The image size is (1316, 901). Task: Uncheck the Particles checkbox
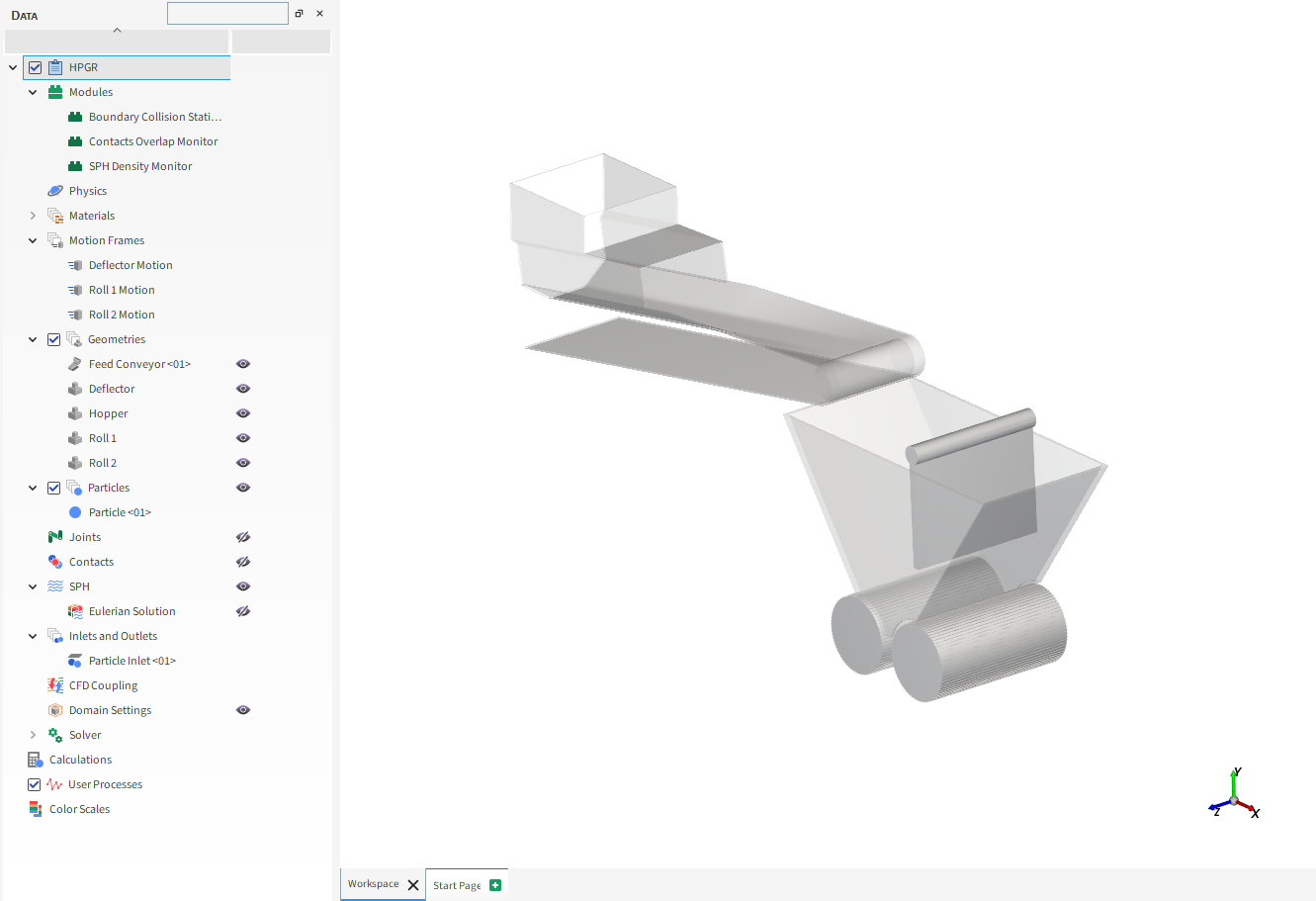click(54, 488)
